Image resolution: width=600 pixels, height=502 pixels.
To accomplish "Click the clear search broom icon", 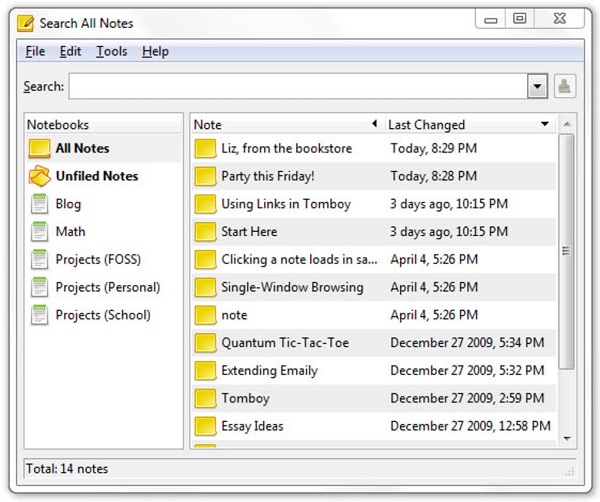I will 565,86.
